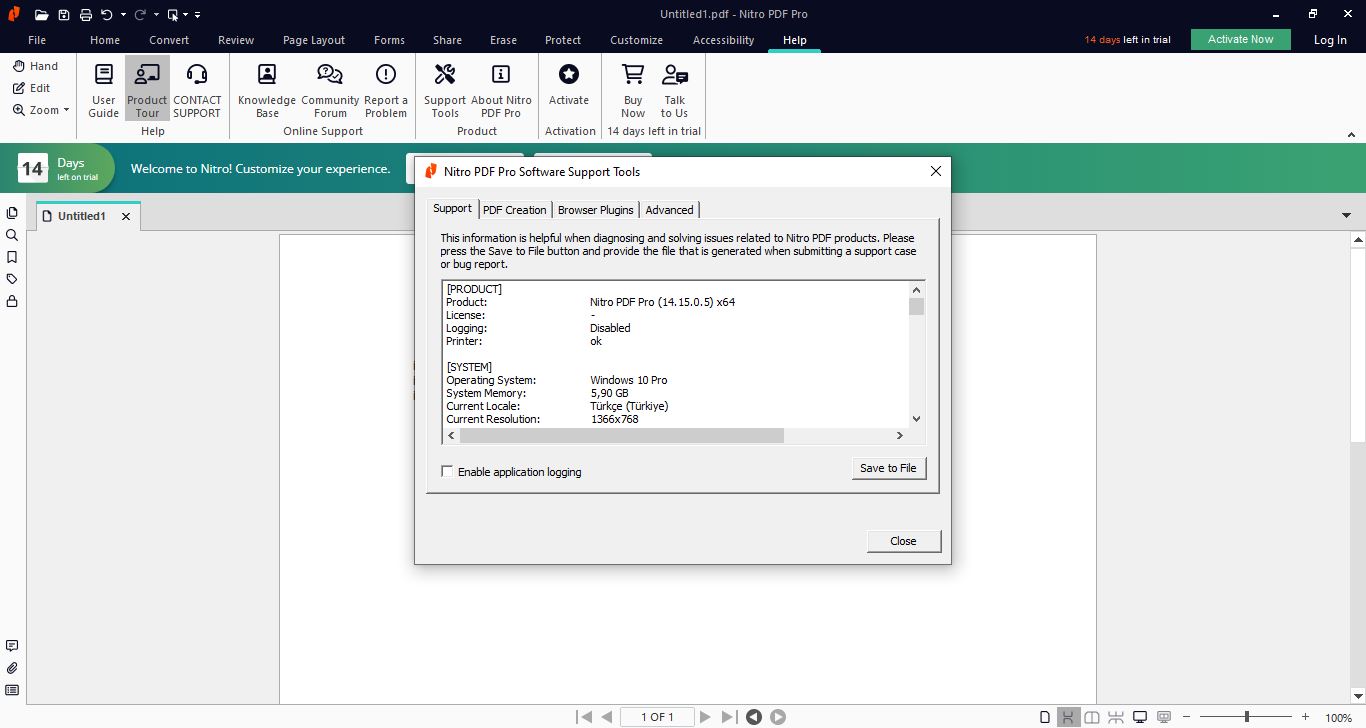Open Support Tools from ribbon
The image size is (1366, 728).
(x=445, y=90)
